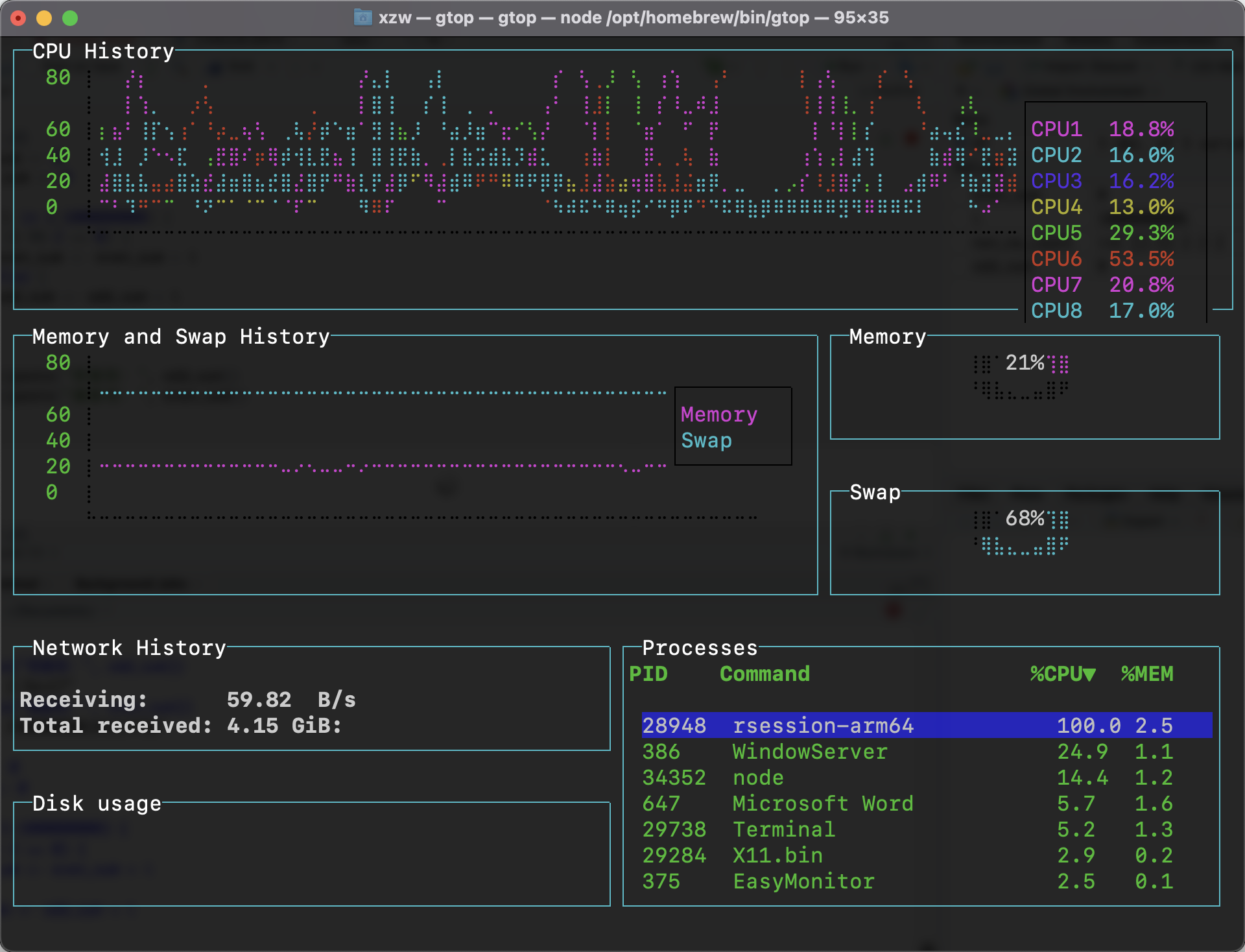1245x952 pixels.
Task: Select the rsession-arm64 process row
Action: [927, 725]
